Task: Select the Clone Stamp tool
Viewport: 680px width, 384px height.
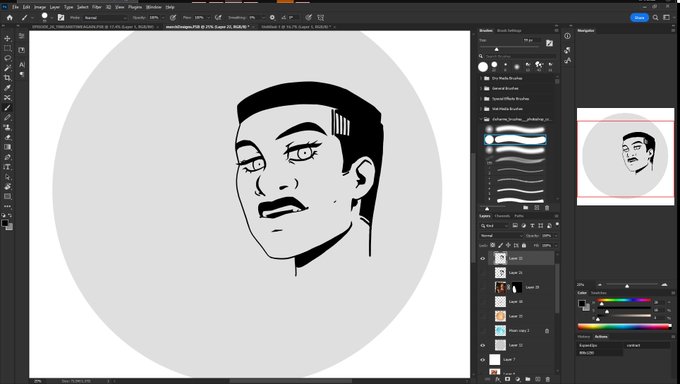Action: [x=7, y=127]
